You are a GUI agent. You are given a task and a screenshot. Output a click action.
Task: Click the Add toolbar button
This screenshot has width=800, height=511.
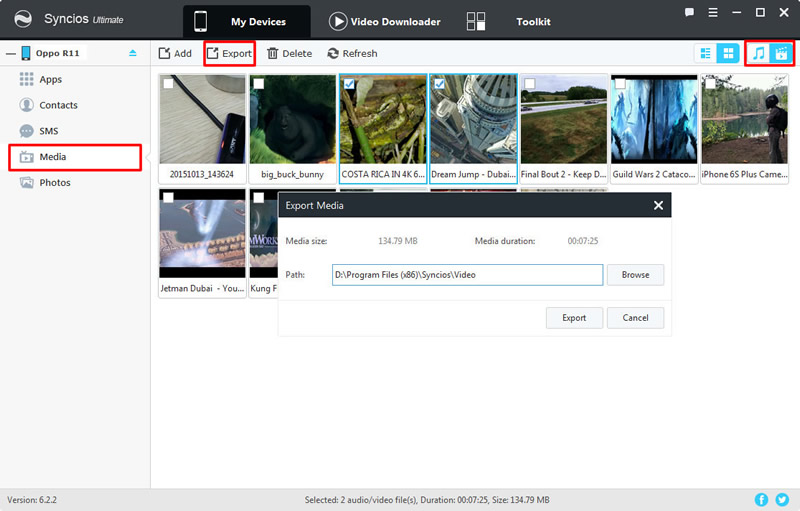click(175, 54)
